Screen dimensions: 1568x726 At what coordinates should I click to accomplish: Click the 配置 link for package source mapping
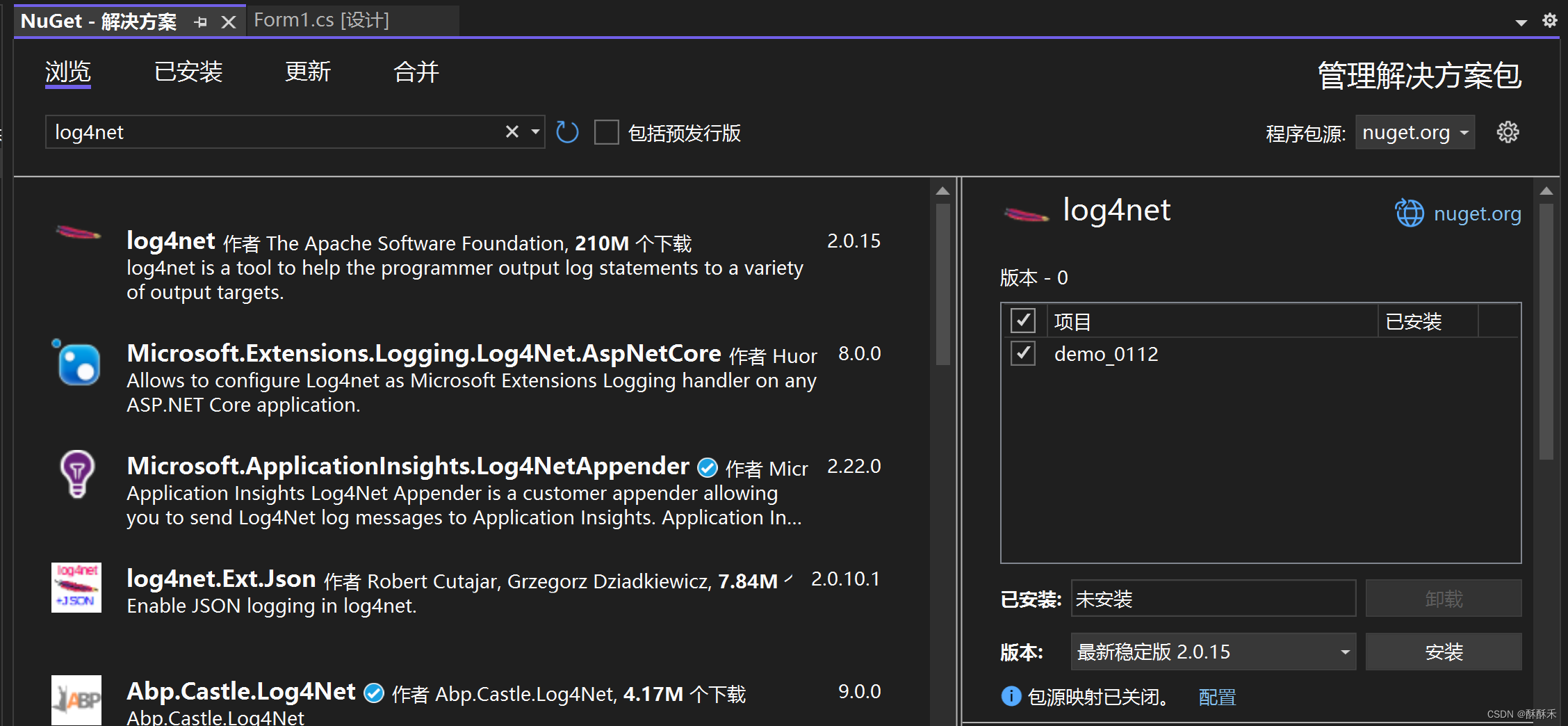[1217, 696]
